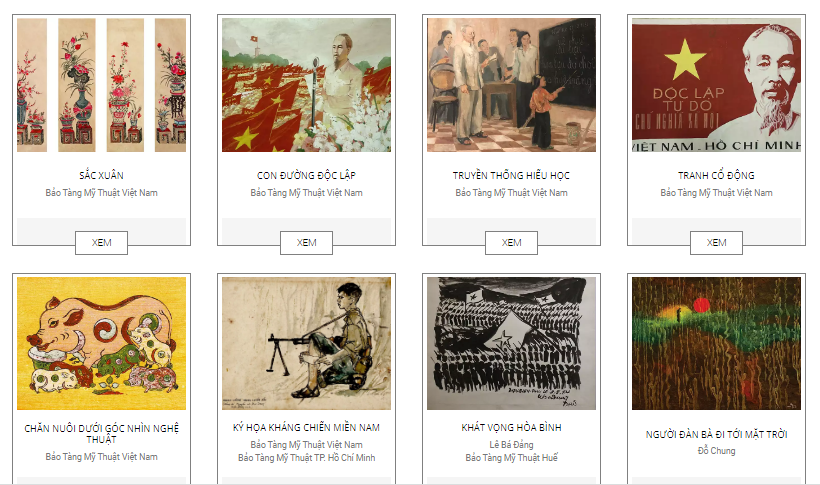Open Ký Họa Kháng Chiến Miền Nam title
The width and height of the screenshot is (820, 485).
click(306, 427)
